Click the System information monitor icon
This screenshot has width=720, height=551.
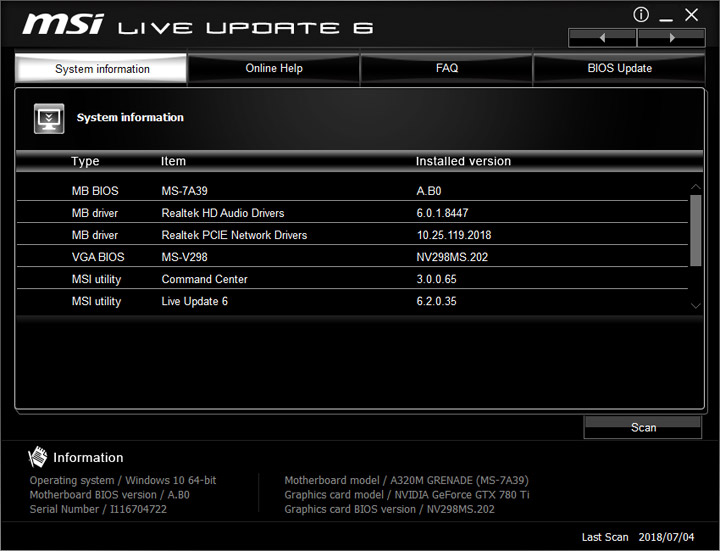tap(49, 118)
